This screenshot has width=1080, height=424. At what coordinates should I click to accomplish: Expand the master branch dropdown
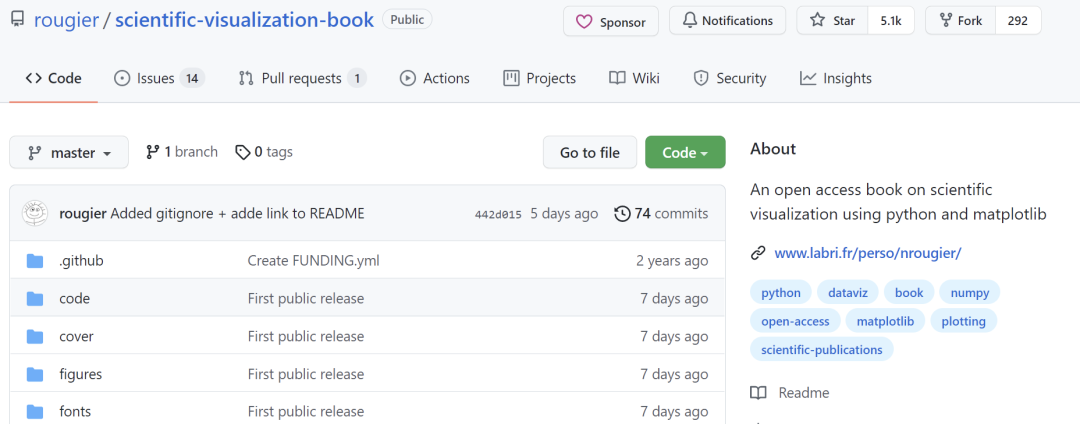click(69, 153)
